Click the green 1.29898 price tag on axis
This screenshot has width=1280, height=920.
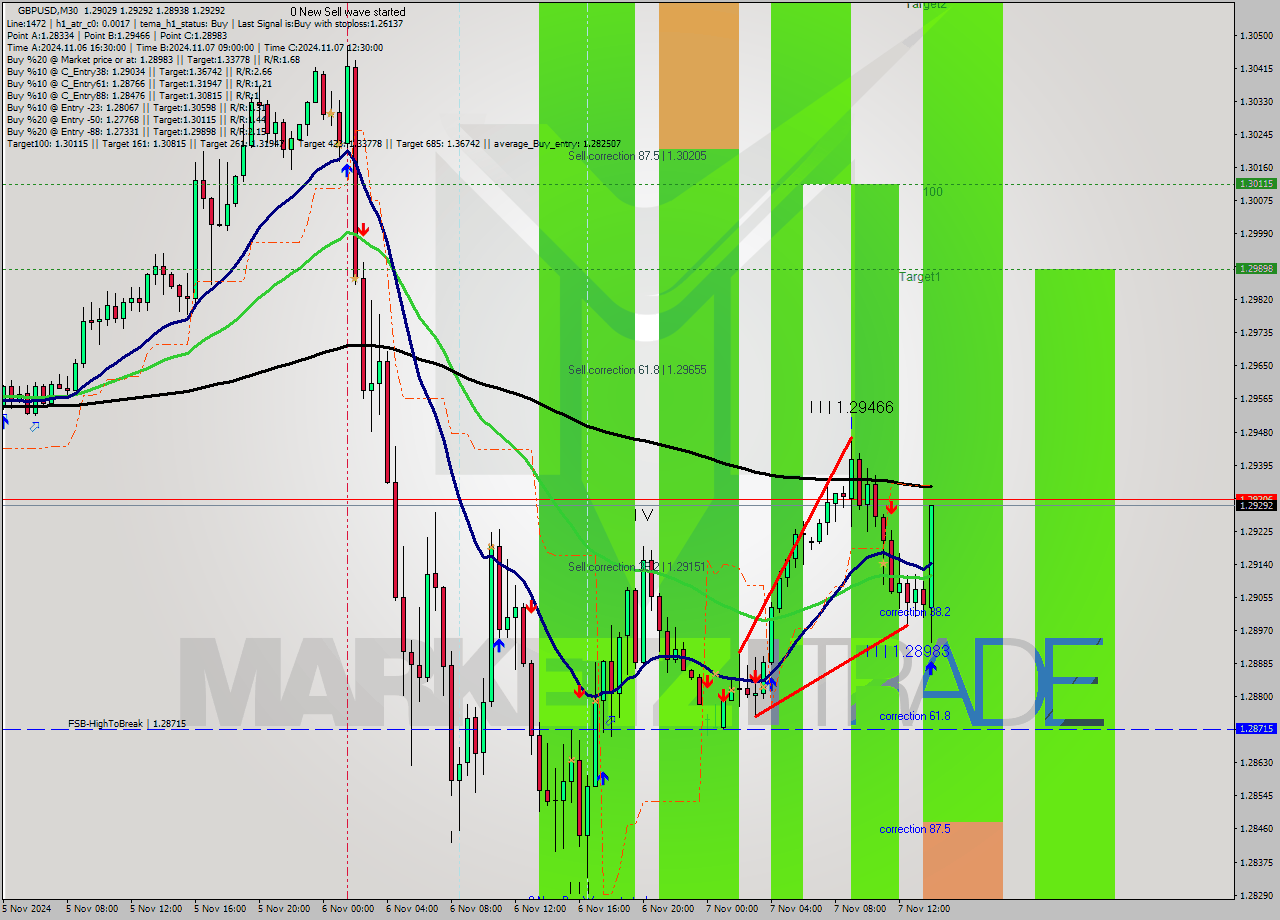point(1256,269)
